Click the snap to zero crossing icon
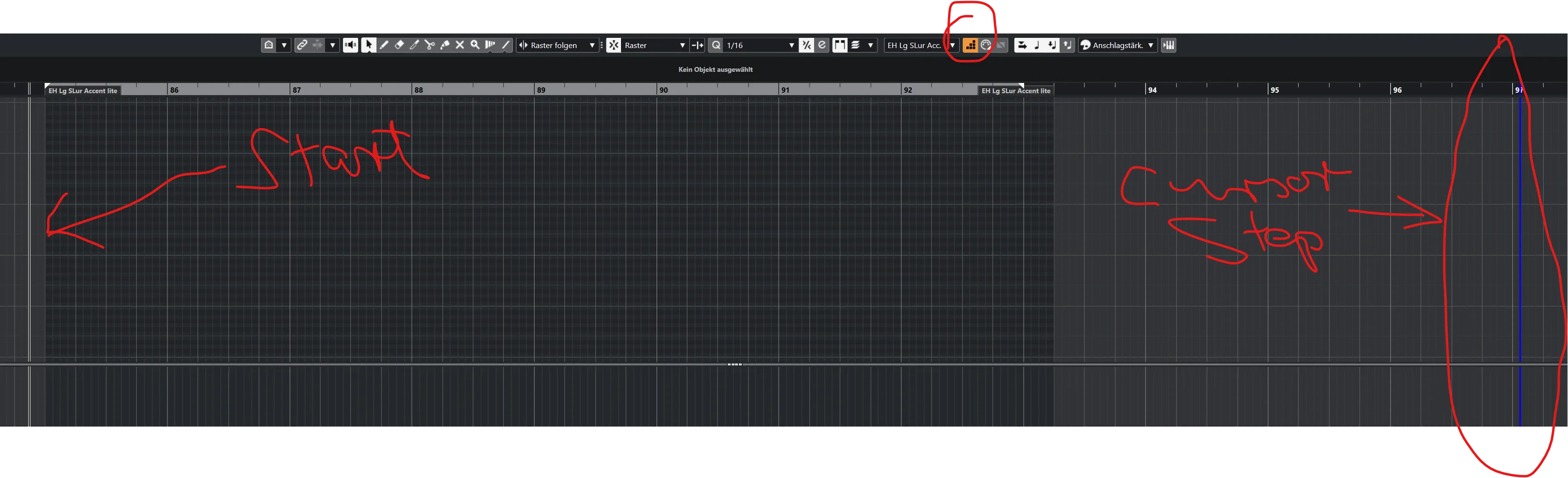Image resolution: width=1568 pixels, height=478 pixels. (x=698, y=45)
